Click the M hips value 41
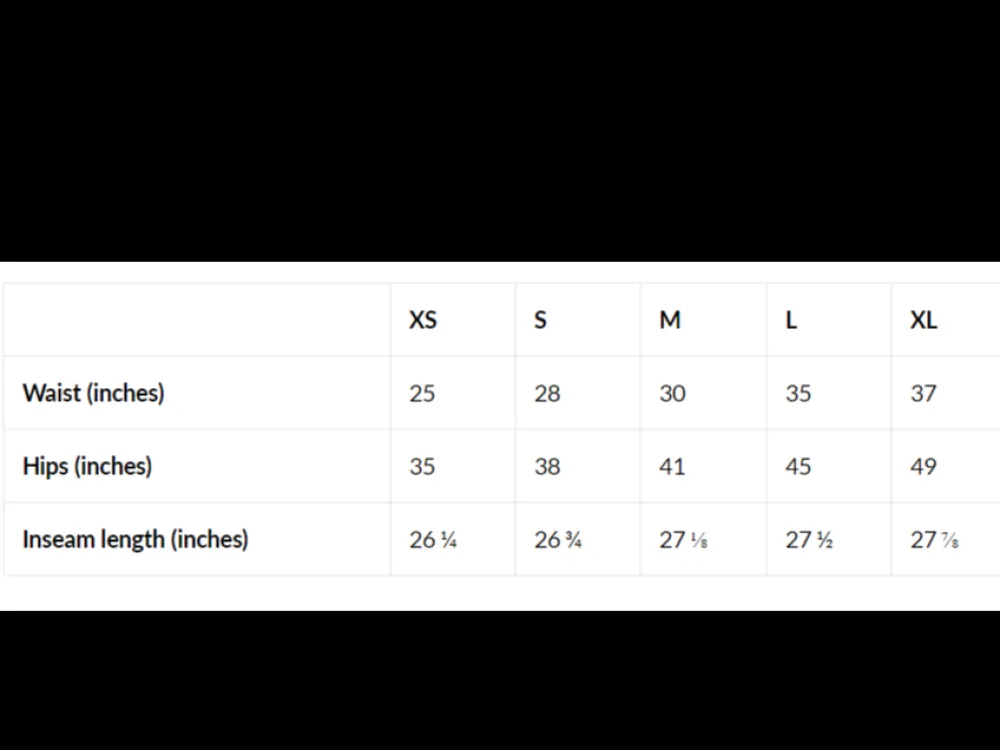 pos(672,467)
